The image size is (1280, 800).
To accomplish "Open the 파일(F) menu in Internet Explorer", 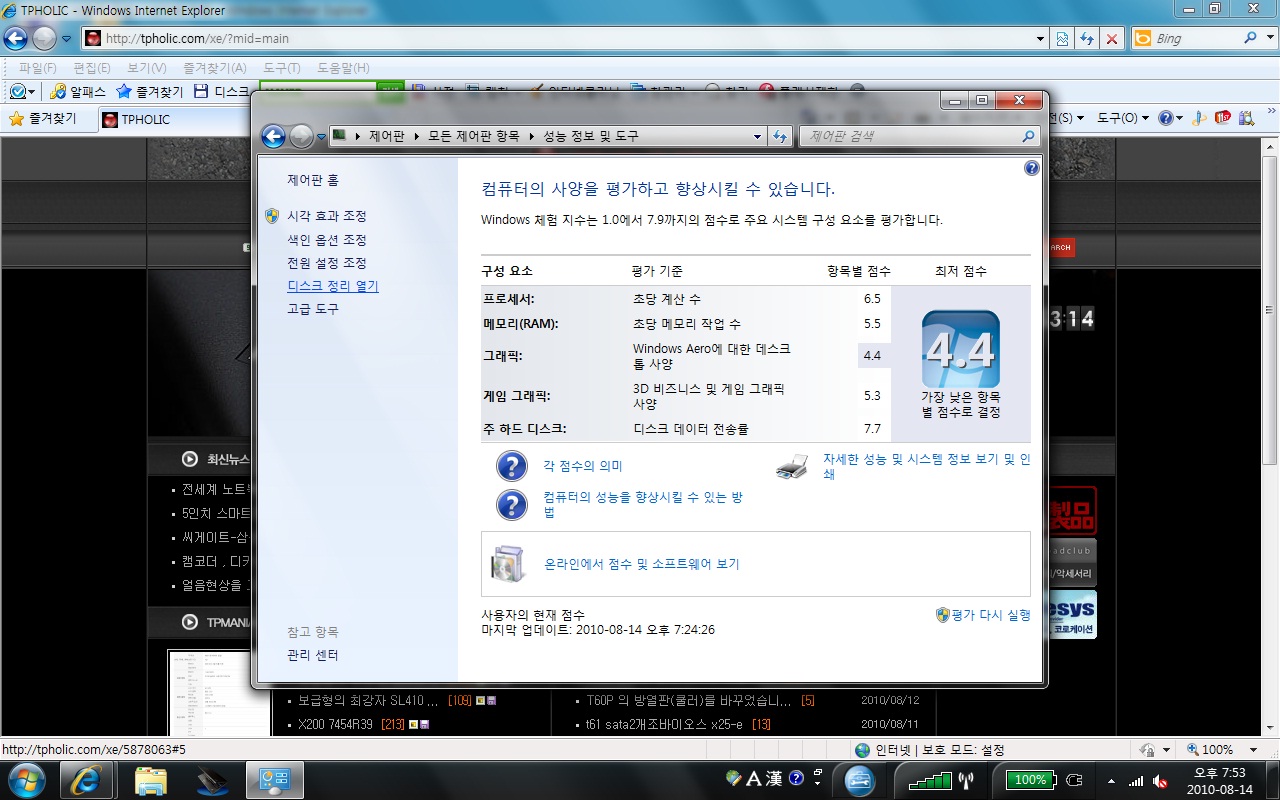I will click(38, 68).
